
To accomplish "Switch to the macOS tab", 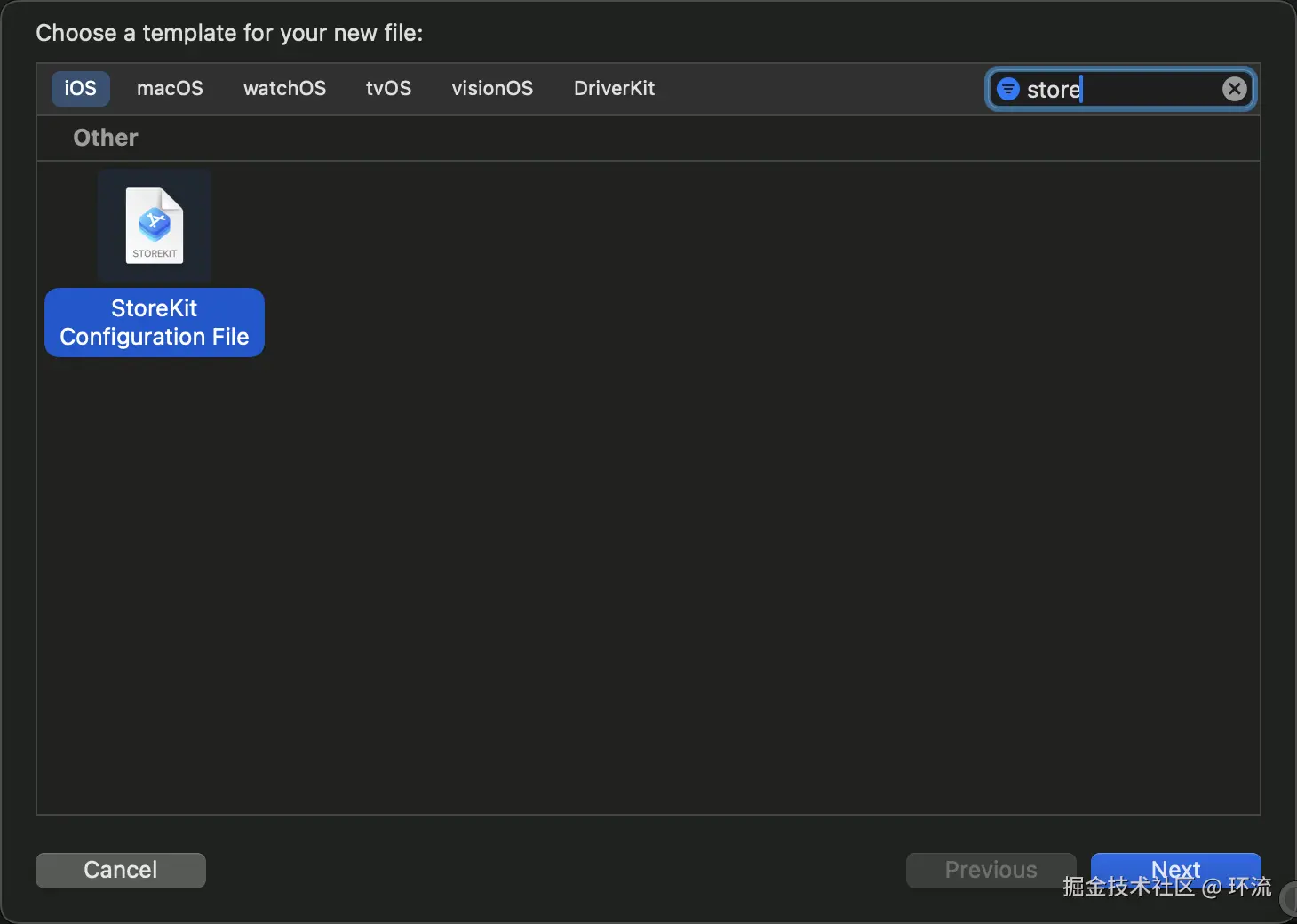I will [x=170, y=89].
